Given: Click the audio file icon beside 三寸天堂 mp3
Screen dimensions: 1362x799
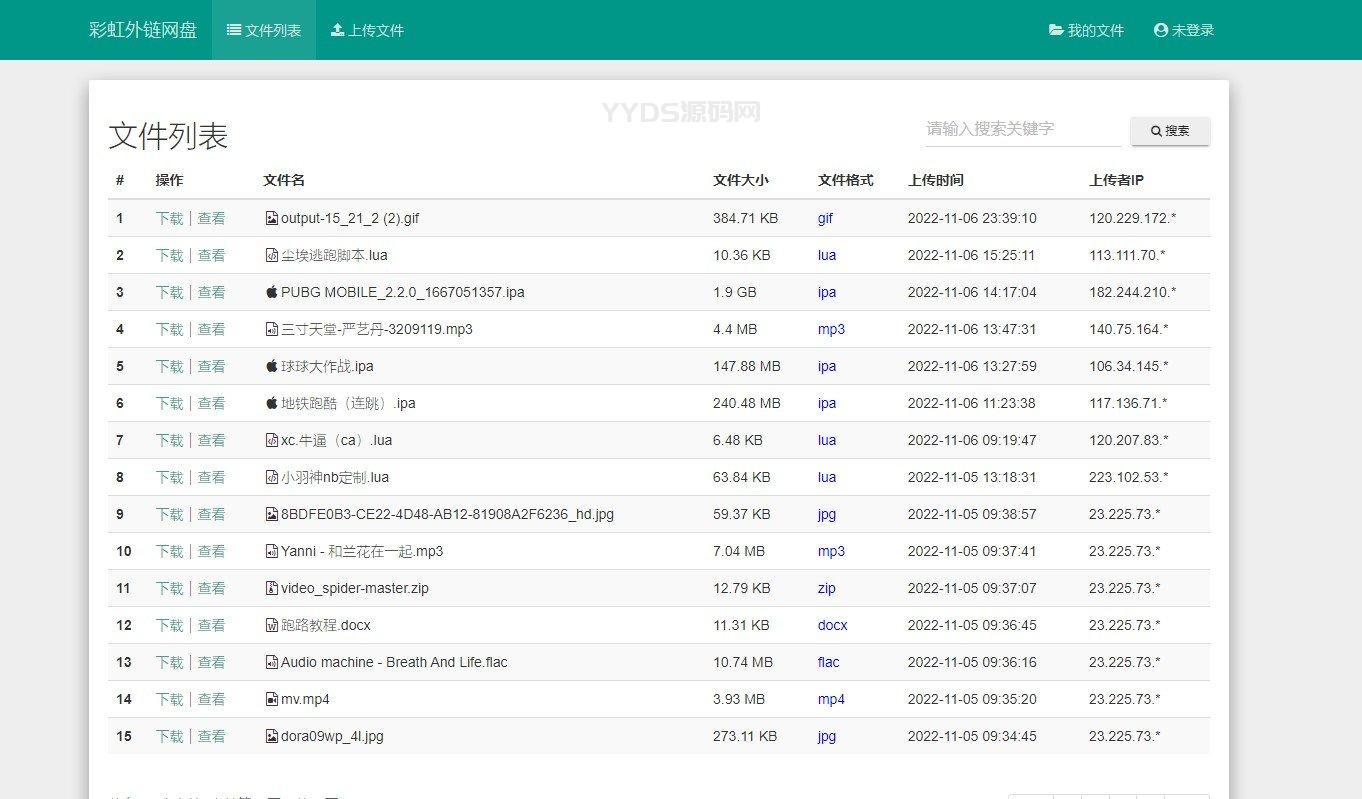Looking at the screenshot, I should pyautogui.click(x=271, y=329).
